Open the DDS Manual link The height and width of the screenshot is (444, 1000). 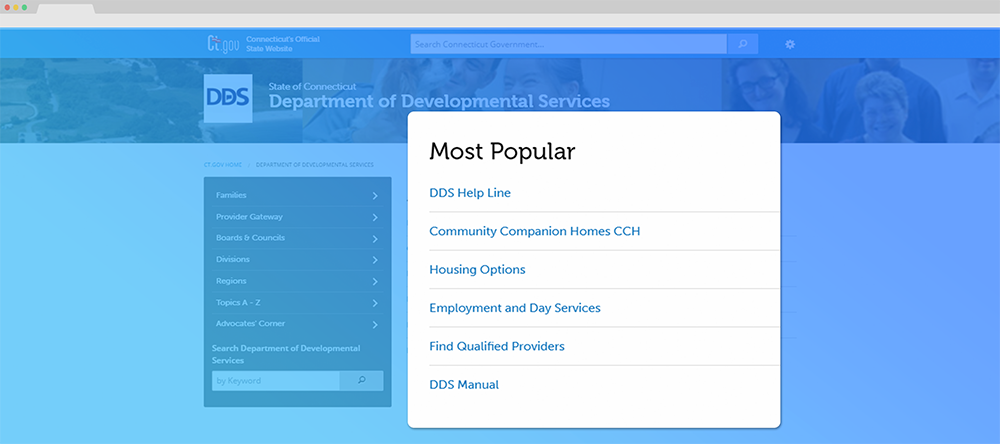pyautogui.click(x=464, y=385)
